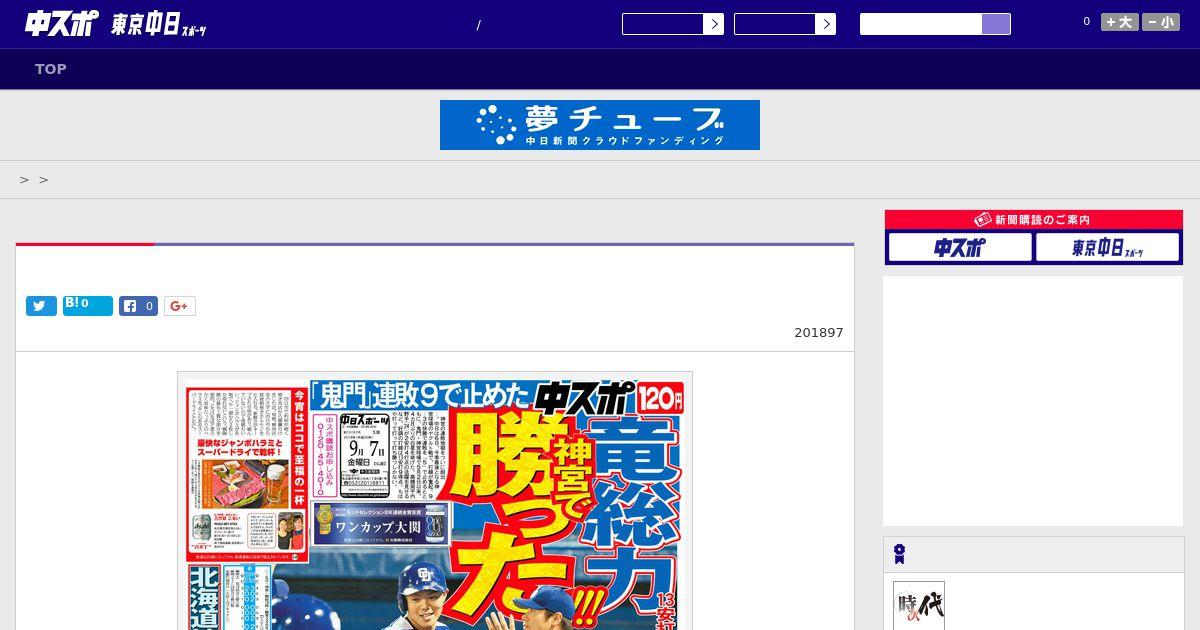The image size is (1200, 630).
Task: Click the blue ribbon icon in the sidebar
Action: tap(899, 554)
